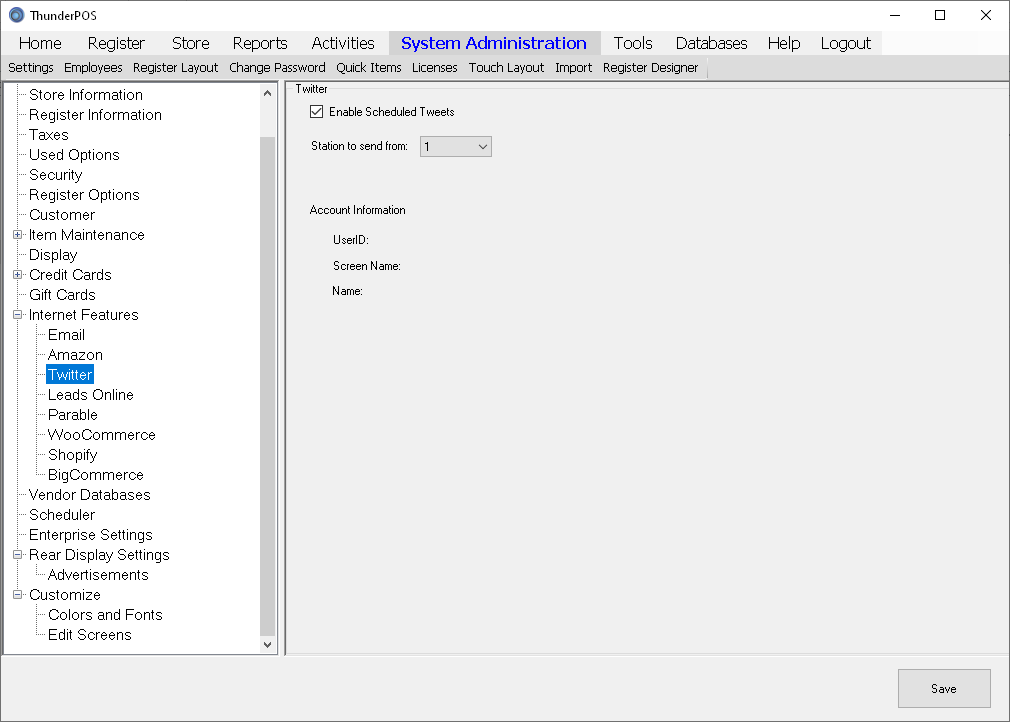The image size is (1010, 722).
Task: Open Employees in the submenu bar
Action: [x=93, y=68]
